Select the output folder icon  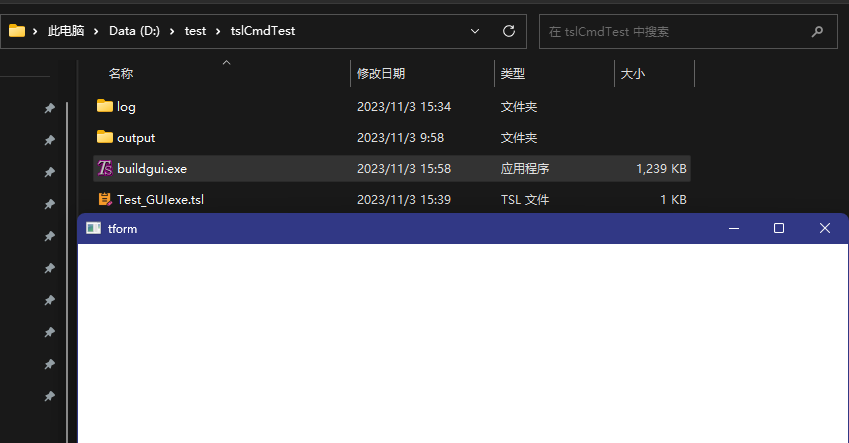(x=105, y=137)
